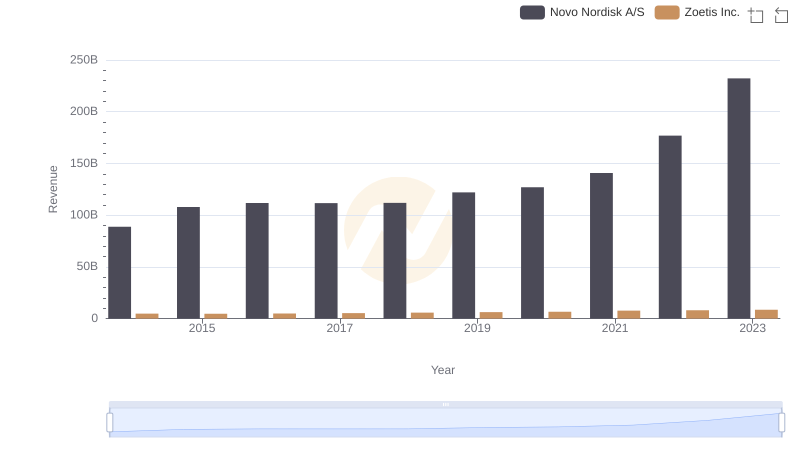Viewport: 800px width, 461px height.
Task: Click the Novo Nordisk bar for 2019
Action: (x=463, y=255)
